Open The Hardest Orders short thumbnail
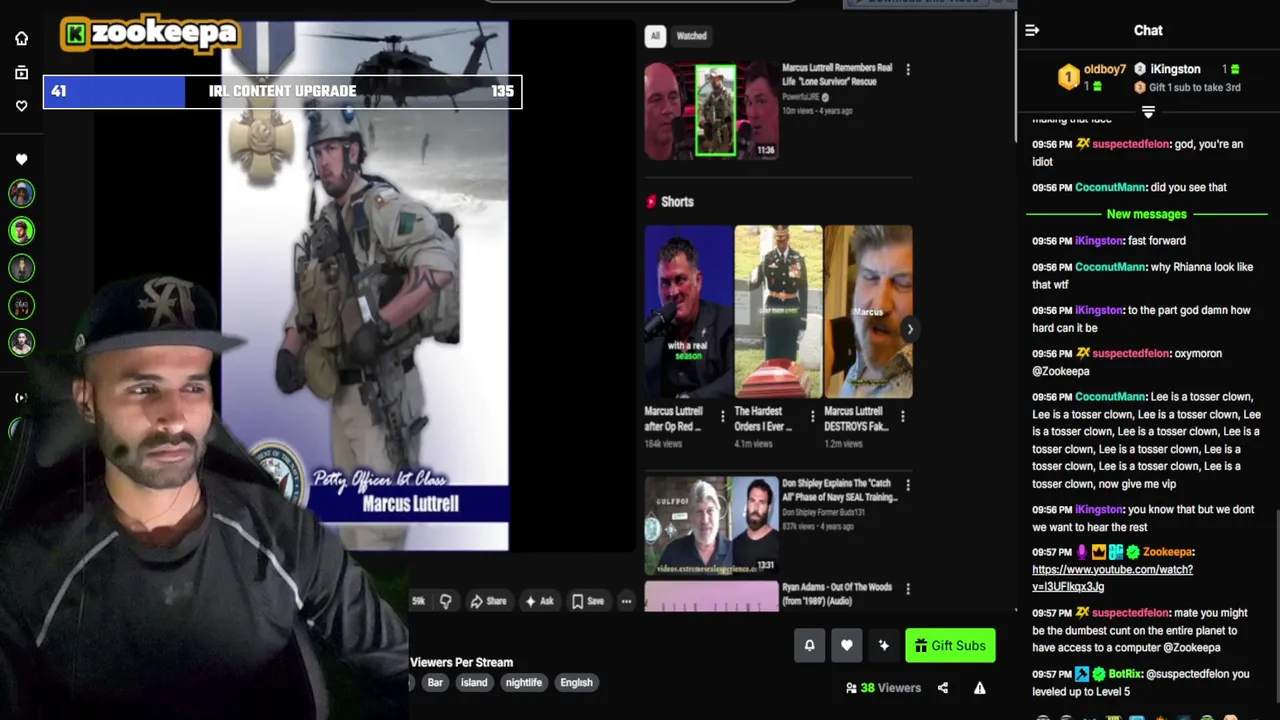Screen dimensions: 1280x720 (x=778, y=312)
